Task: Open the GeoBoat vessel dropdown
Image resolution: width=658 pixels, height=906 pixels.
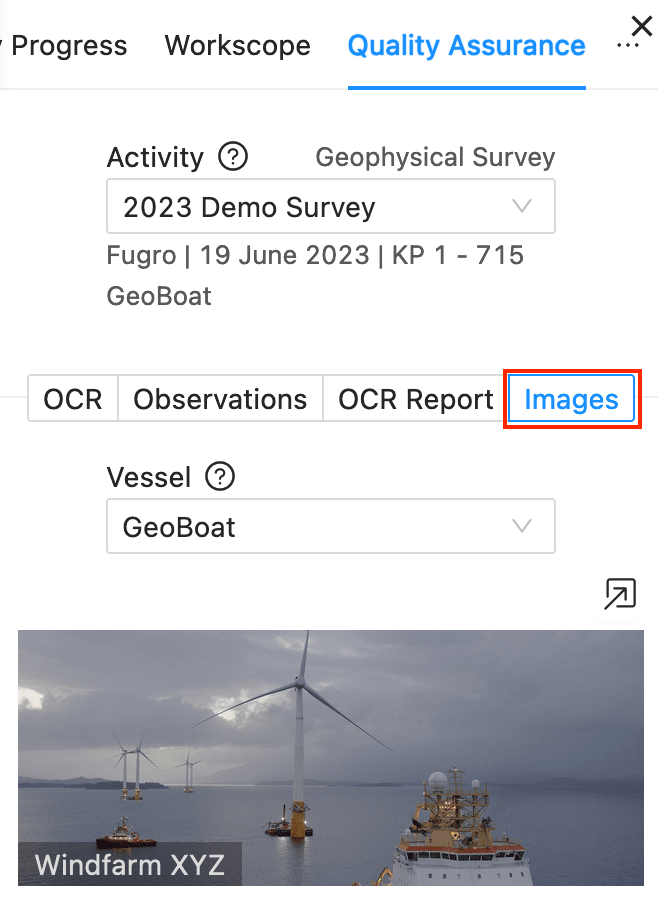Action: 331,526
